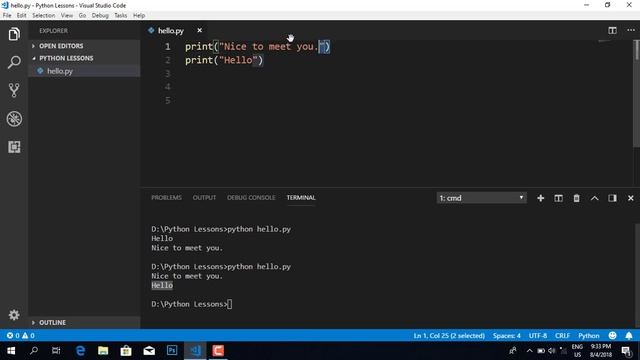Viewport: 640px width, 360px height.
Task: Open the Help menu
Action: click(139, 16)
